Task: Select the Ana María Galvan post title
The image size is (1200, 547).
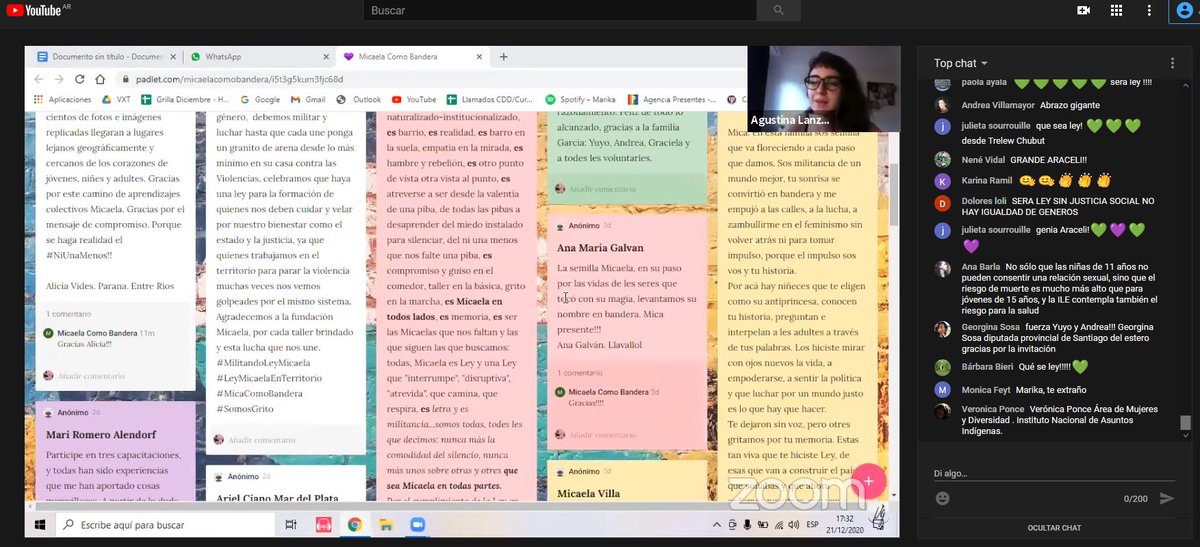Action: point(600,247)
